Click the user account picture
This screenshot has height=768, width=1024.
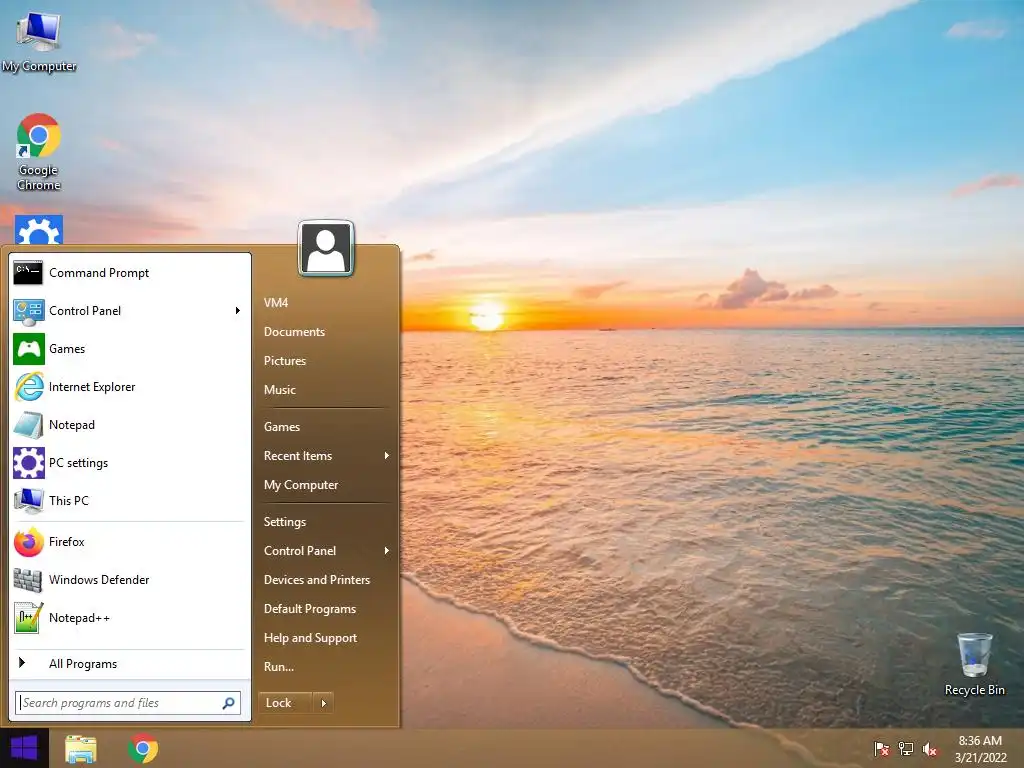pos(326,249)
